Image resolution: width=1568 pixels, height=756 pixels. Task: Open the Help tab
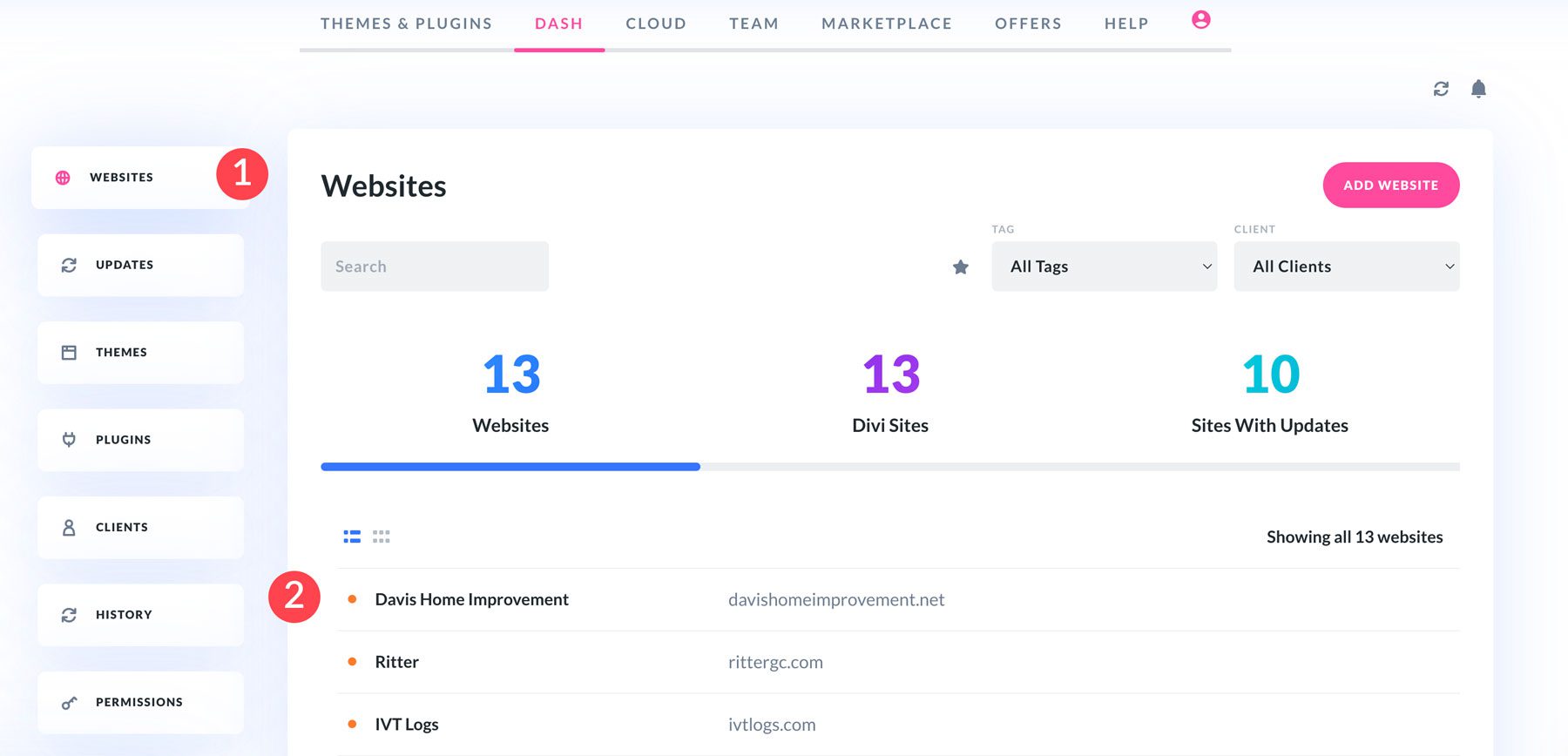click(x=1126, y=24)
